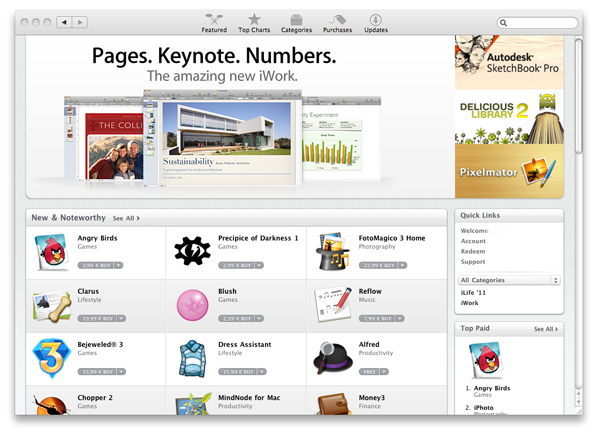Screen dimensions: 600x437
Task: Expand options beside Blush buy button
Action: tap(259, 318)
